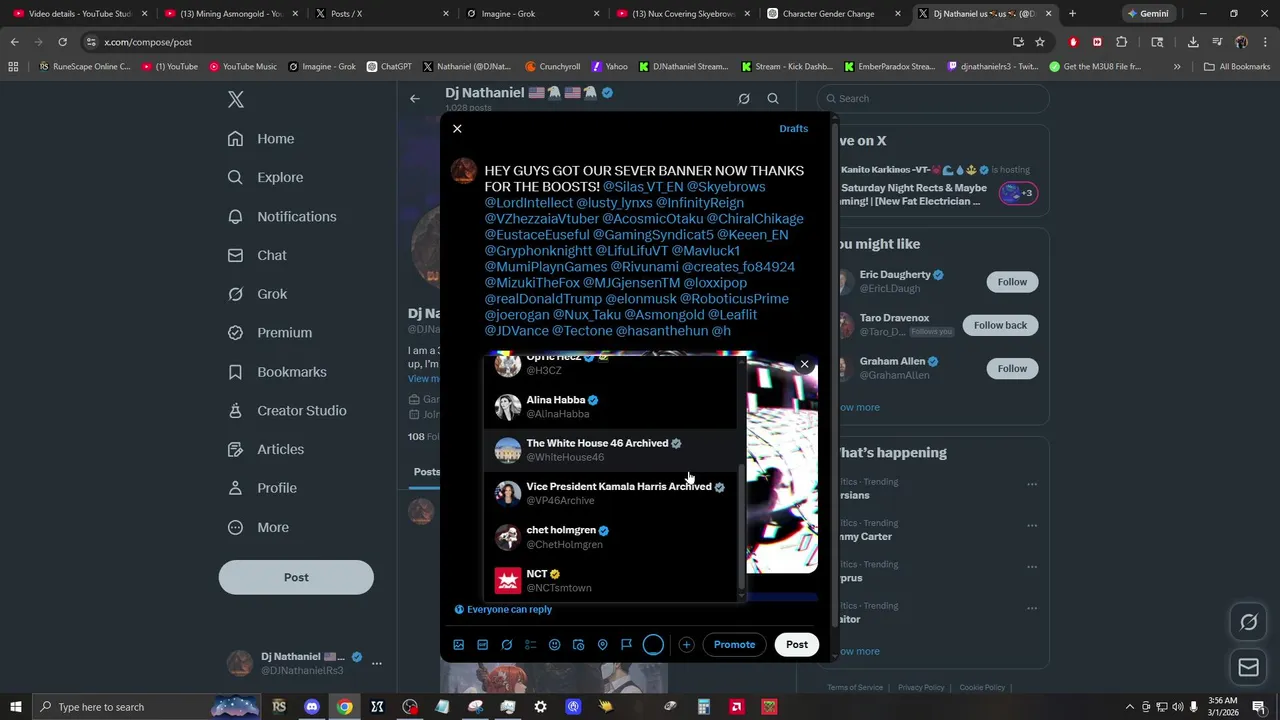
Task: Open the More menu in sidebar
Action: pos(258,527)
